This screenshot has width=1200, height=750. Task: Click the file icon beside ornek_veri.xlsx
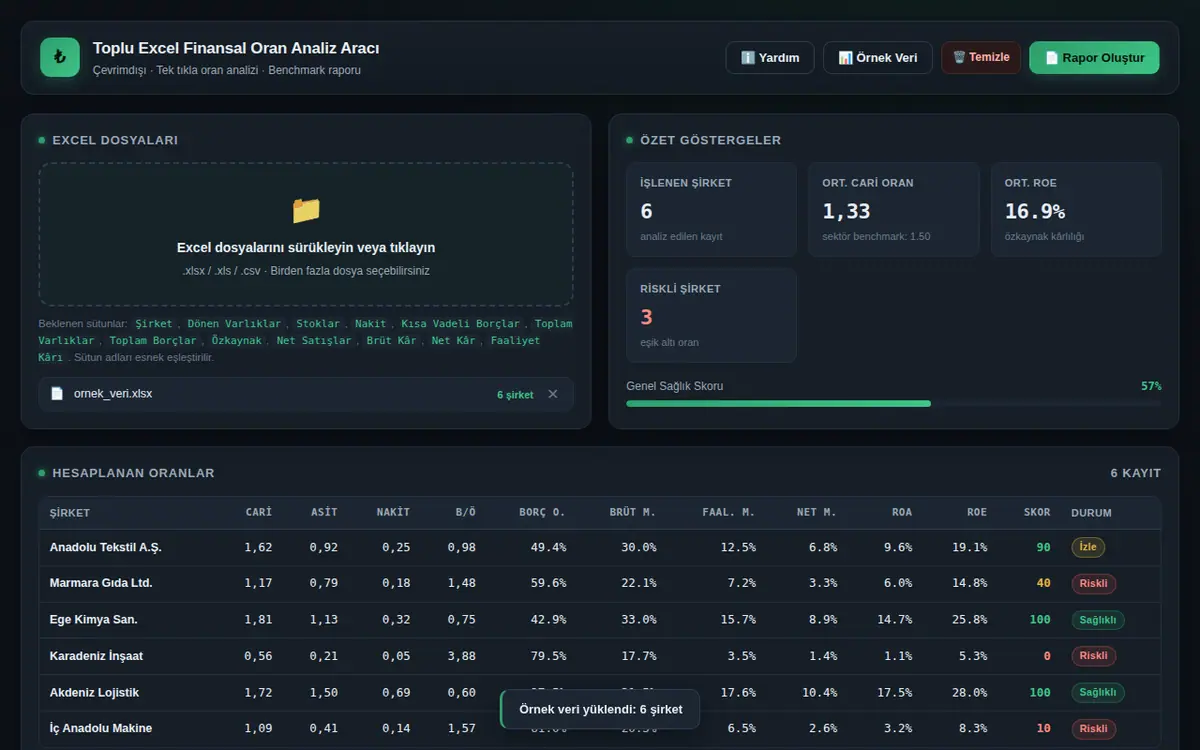tap(57, 394)
